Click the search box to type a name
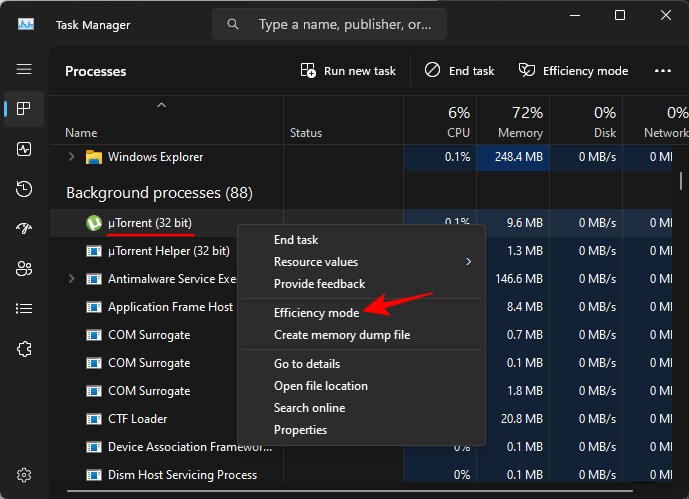 pyautogui.click(x=330, y=24)
